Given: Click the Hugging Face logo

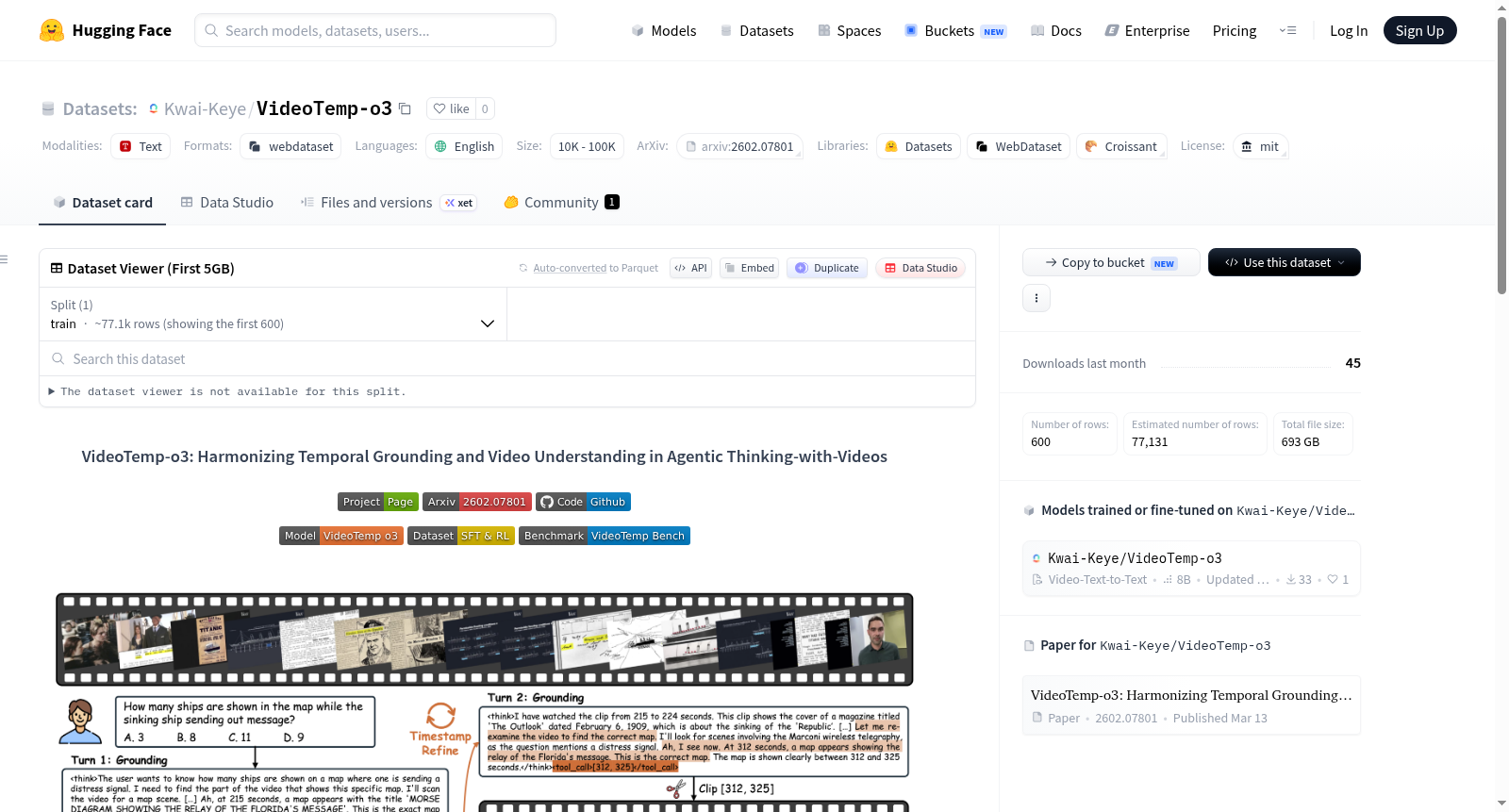Looking at the screenshot, I should 106,30.
